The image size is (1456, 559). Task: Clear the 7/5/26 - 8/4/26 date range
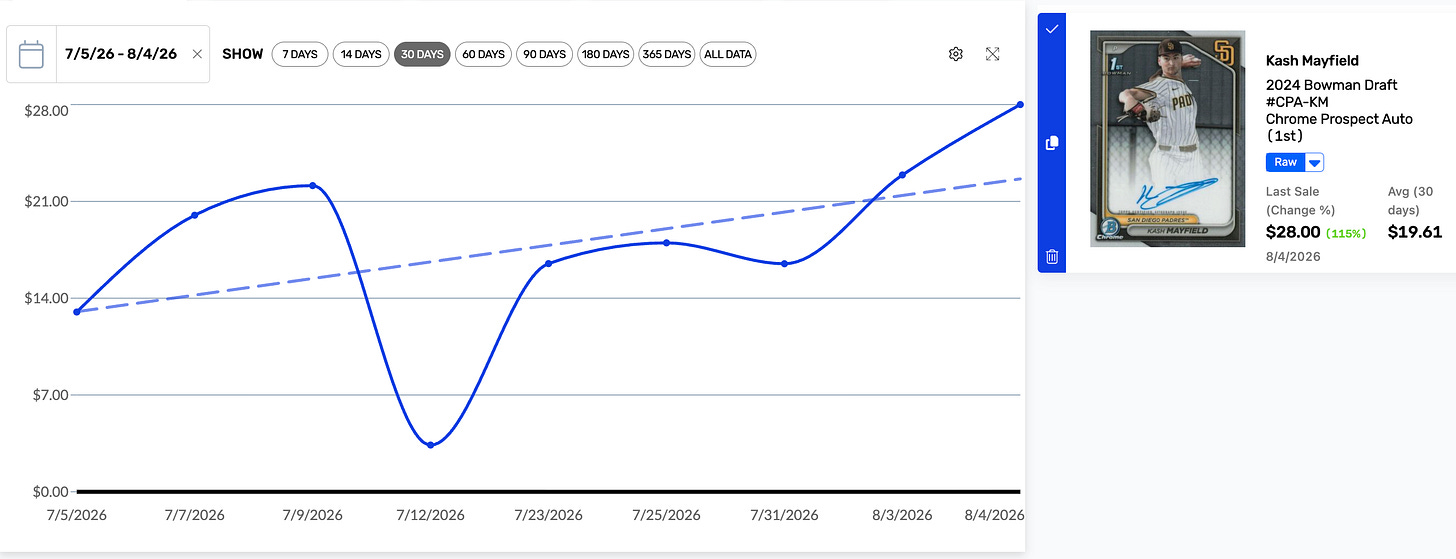197,54
